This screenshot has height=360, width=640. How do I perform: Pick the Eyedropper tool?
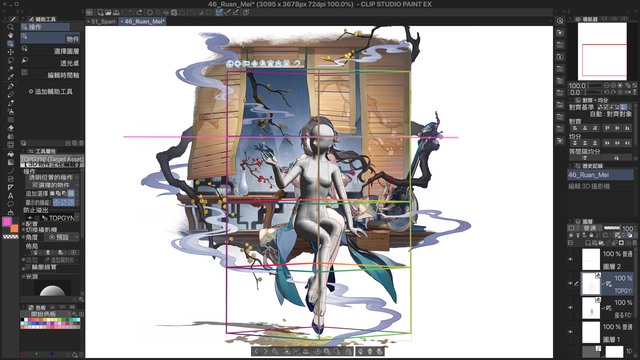tap(11, 77)
